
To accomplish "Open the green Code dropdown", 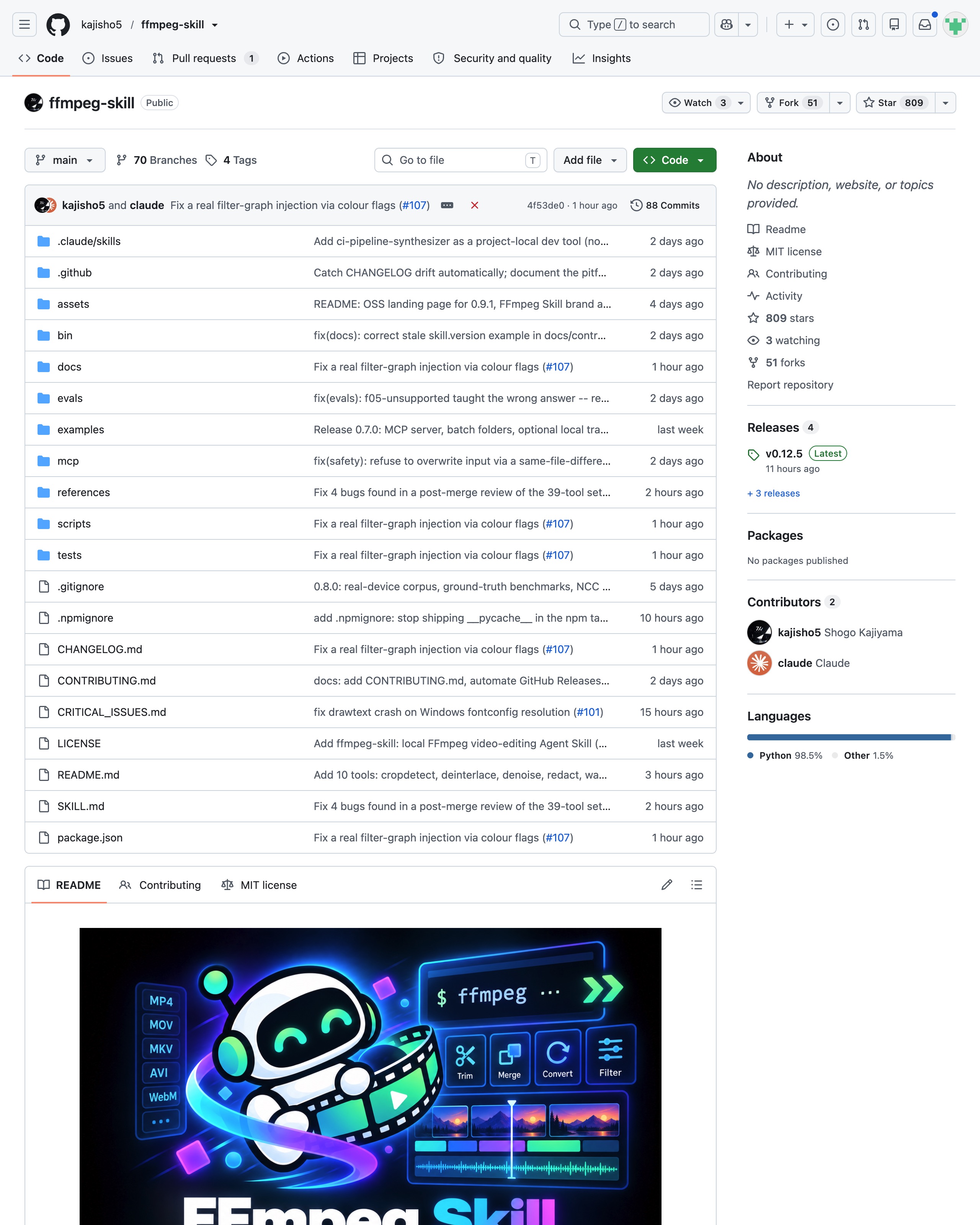I will click(675, 160).
